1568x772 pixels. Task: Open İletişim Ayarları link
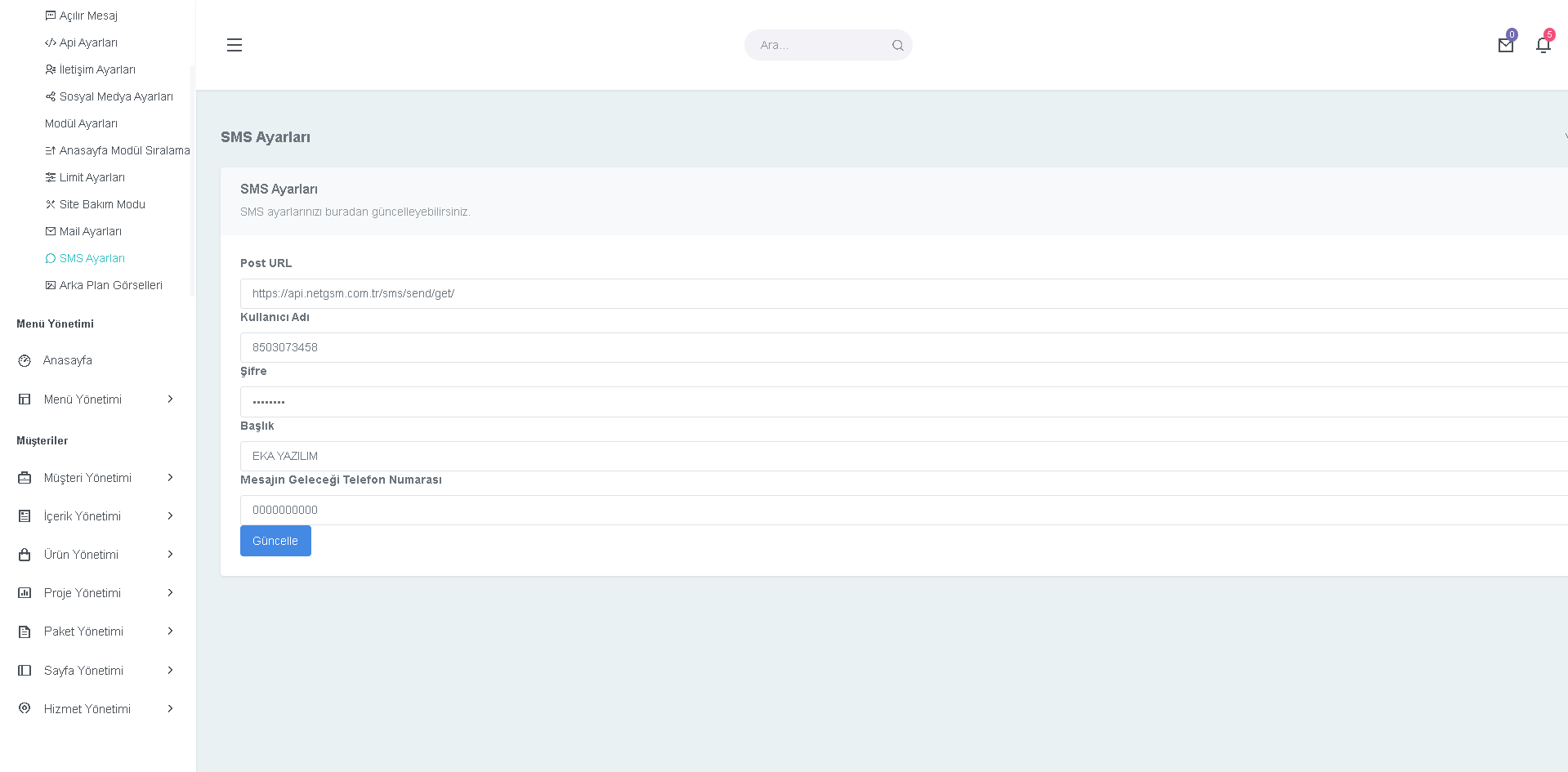pyautogui.click(x=97, y=69)
